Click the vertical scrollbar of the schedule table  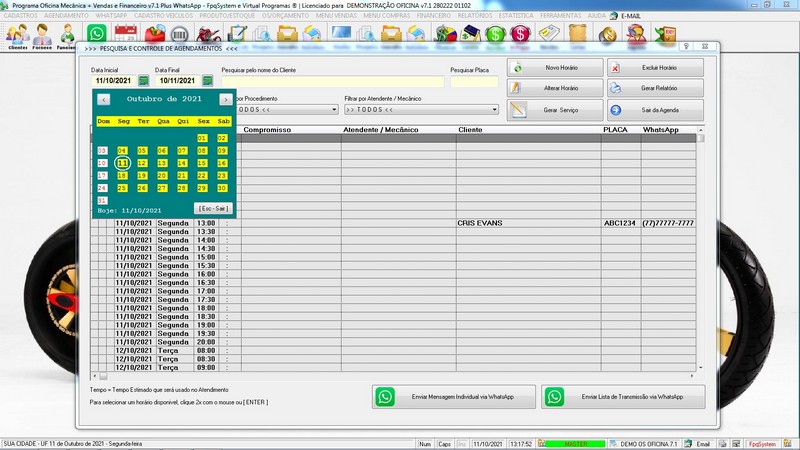tap(701, 248)
